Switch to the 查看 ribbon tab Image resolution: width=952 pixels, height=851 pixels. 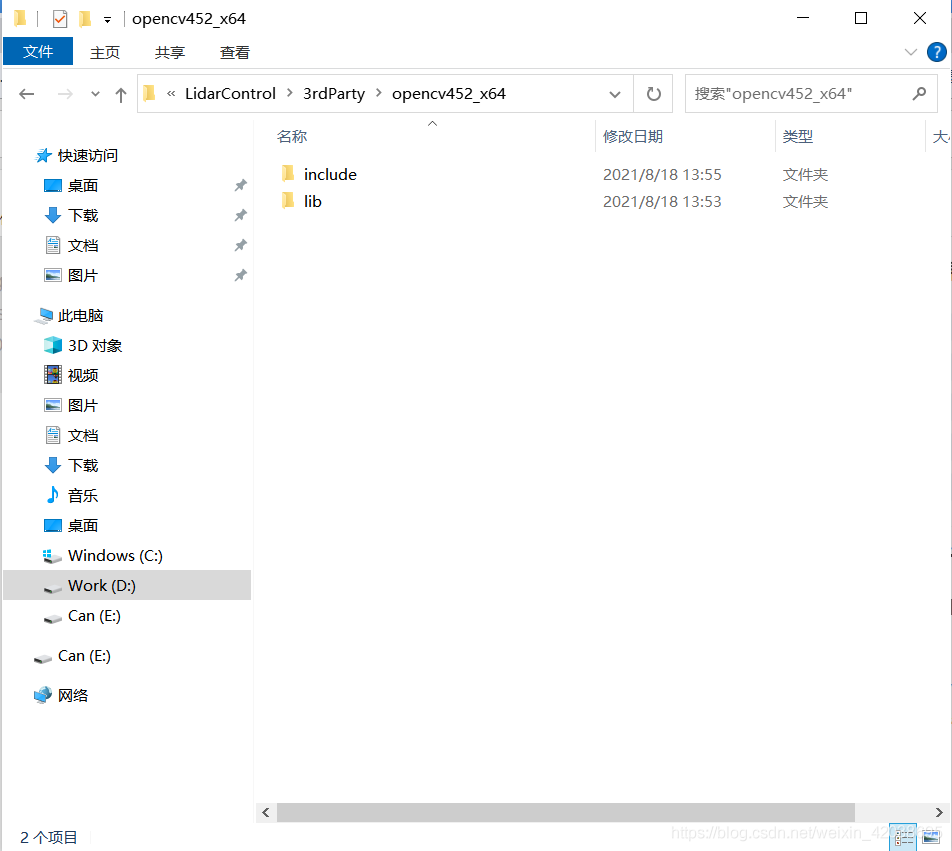pyautogui.click(x=234, y=53)
